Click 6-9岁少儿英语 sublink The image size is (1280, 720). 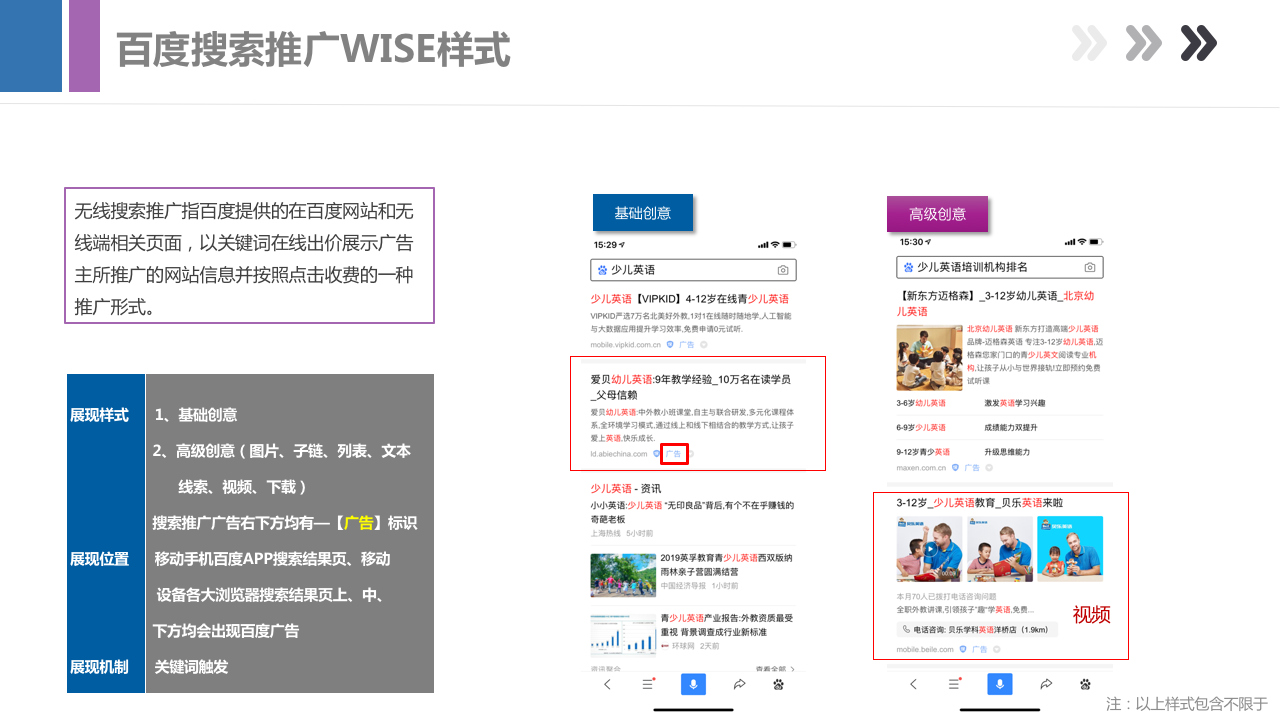921,427
